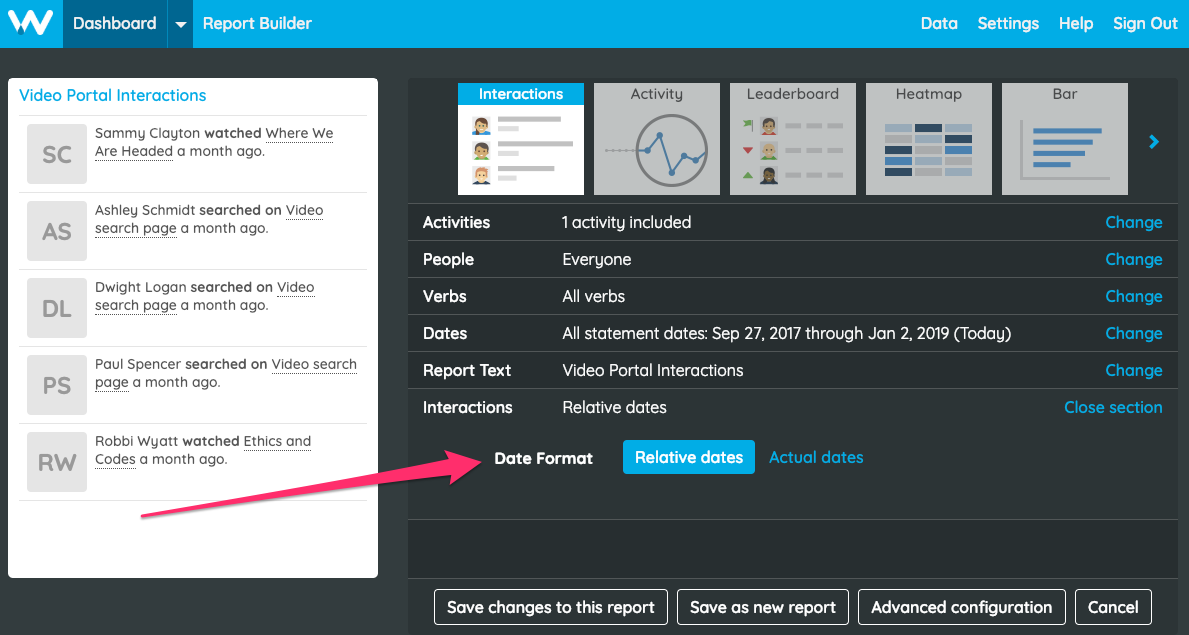The width and height of the screenshot is (1189, 635).
Task: Click the PS avatar for Paul Spencer
Action: click(57, 385)
